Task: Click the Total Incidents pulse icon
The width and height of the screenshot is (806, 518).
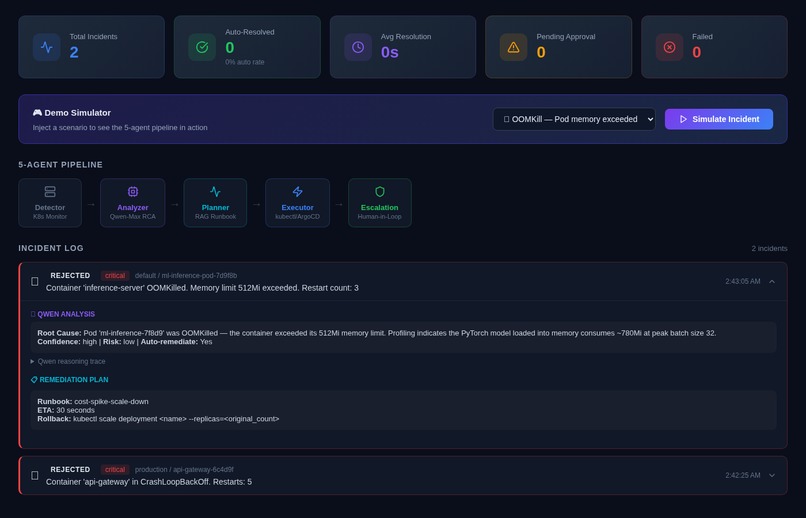Action: tap(47, 47)
